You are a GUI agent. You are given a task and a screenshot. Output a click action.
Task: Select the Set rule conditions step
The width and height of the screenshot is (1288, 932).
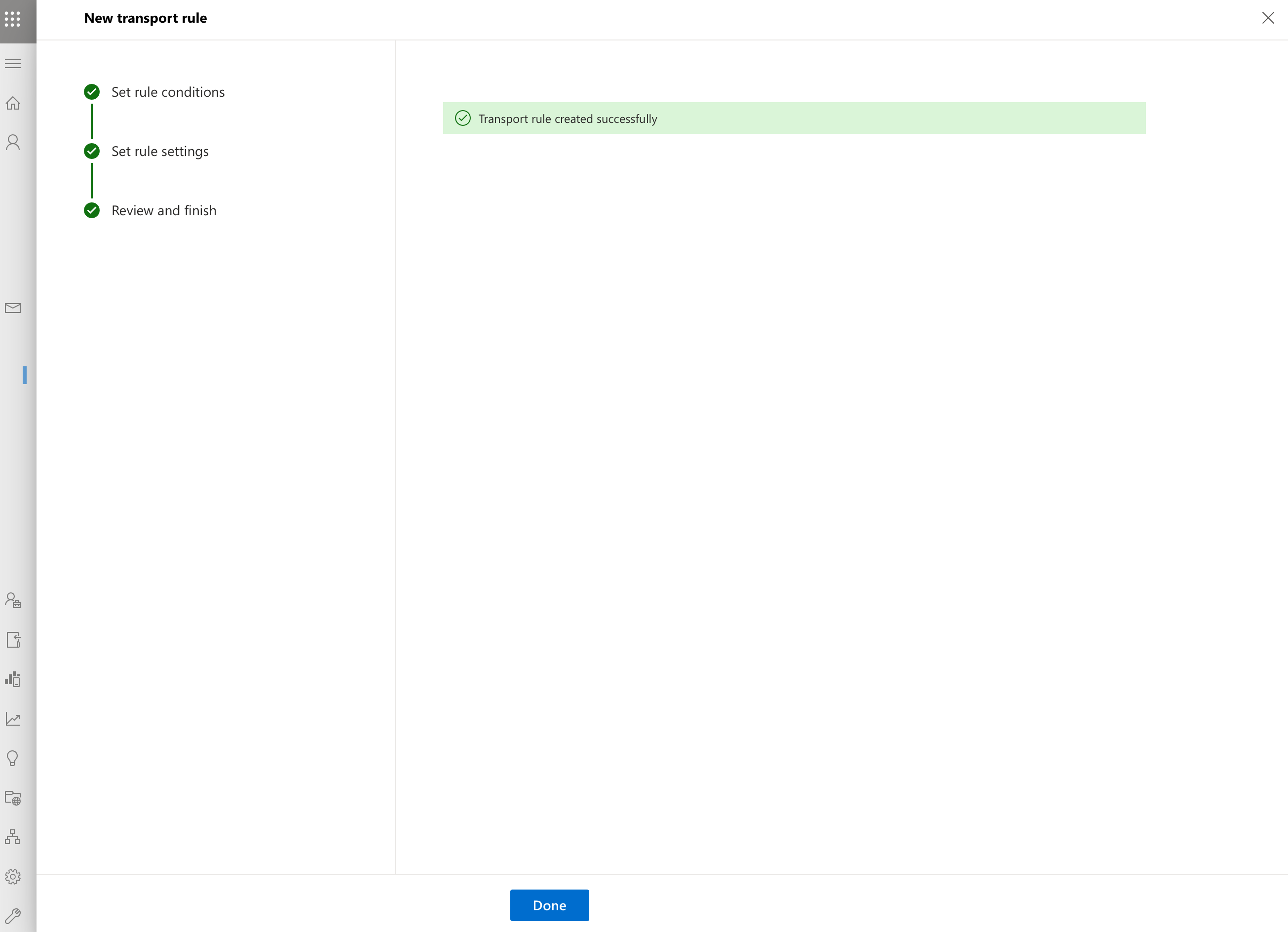click(167, 92)
